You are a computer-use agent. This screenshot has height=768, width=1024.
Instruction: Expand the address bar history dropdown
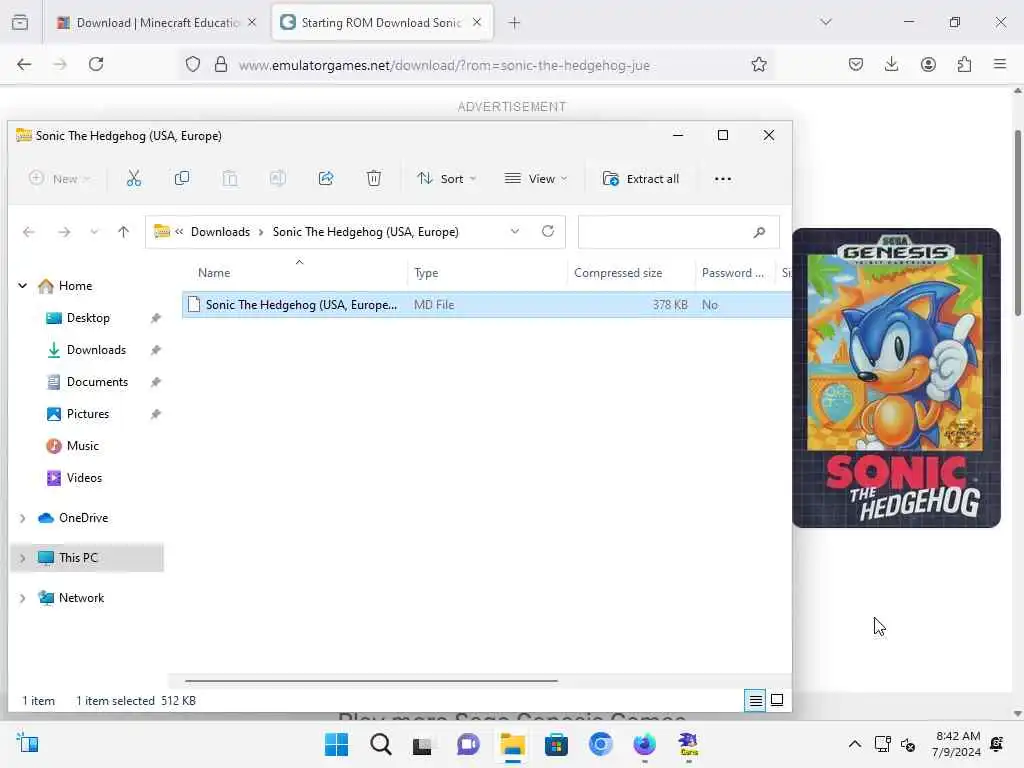pos(515,232)
